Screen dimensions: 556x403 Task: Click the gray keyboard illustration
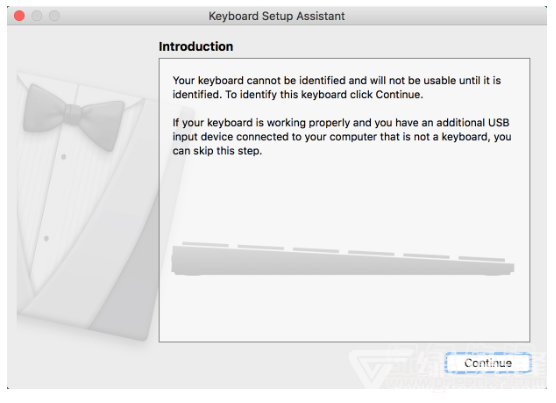point(343,259)
